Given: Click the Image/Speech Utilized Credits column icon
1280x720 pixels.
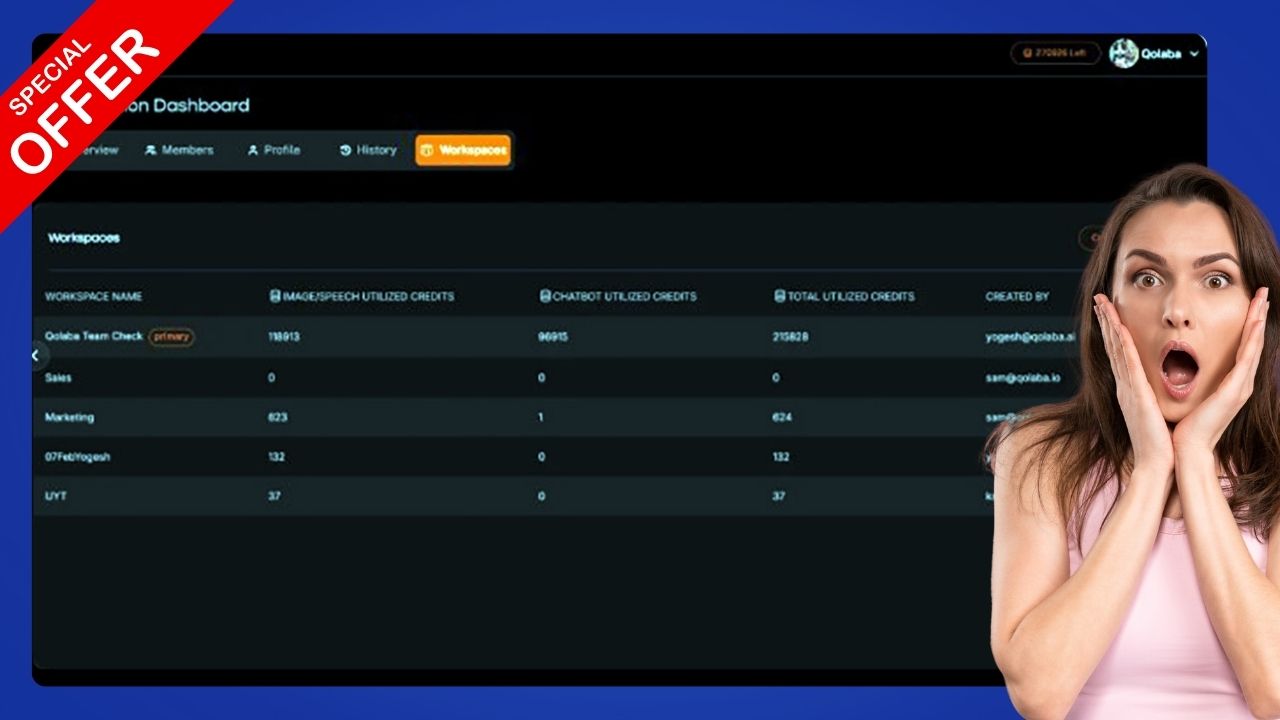Looking at the screenshot, I should point(274,296).
